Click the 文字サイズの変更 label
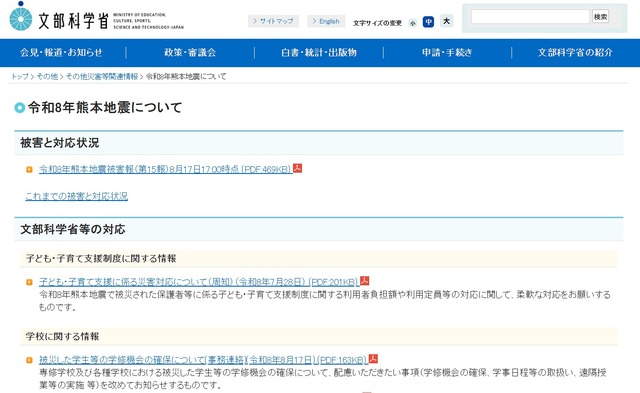 point(378,23)
